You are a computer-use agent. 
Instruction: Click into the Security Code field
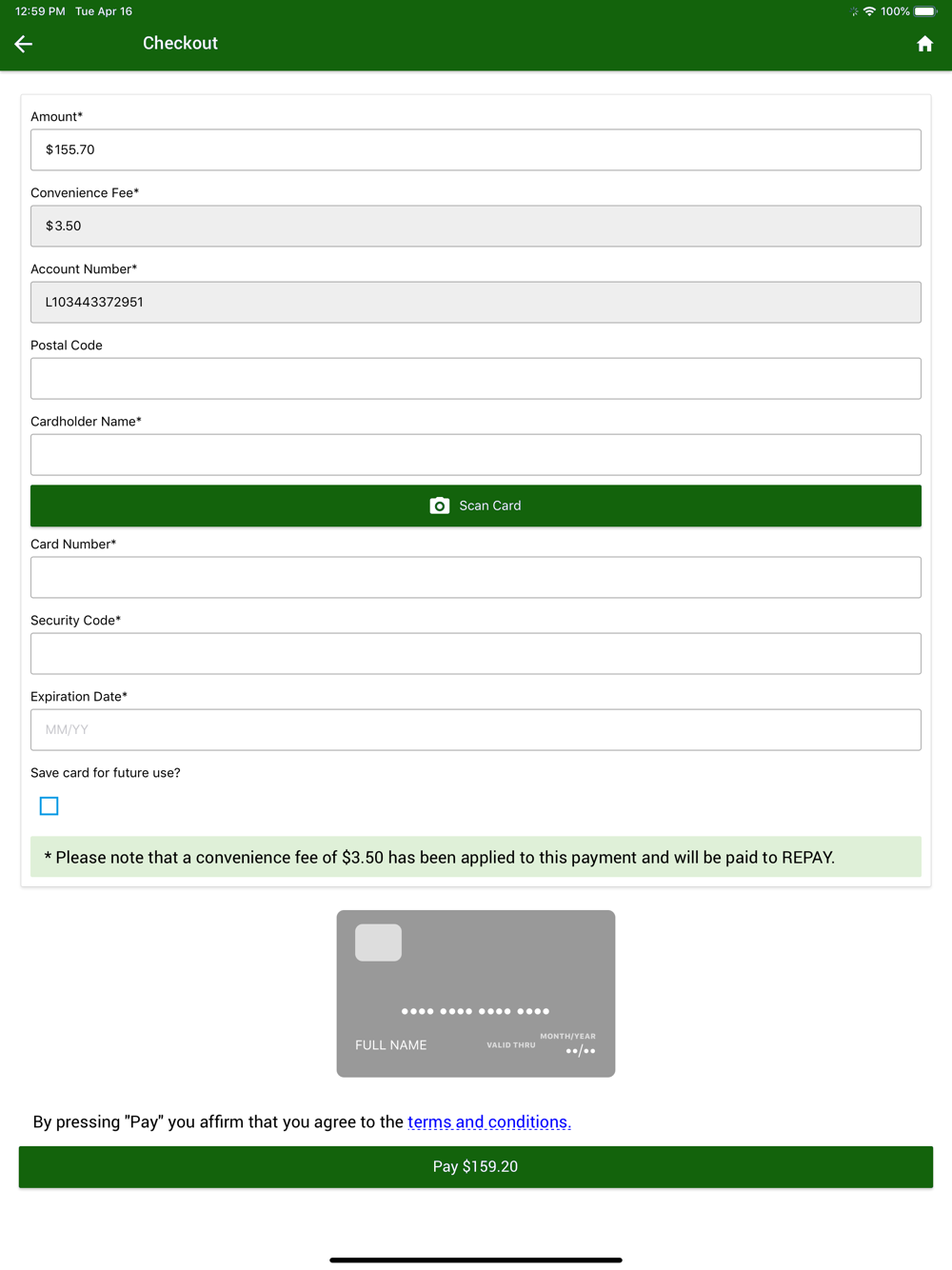coord(476,653)
